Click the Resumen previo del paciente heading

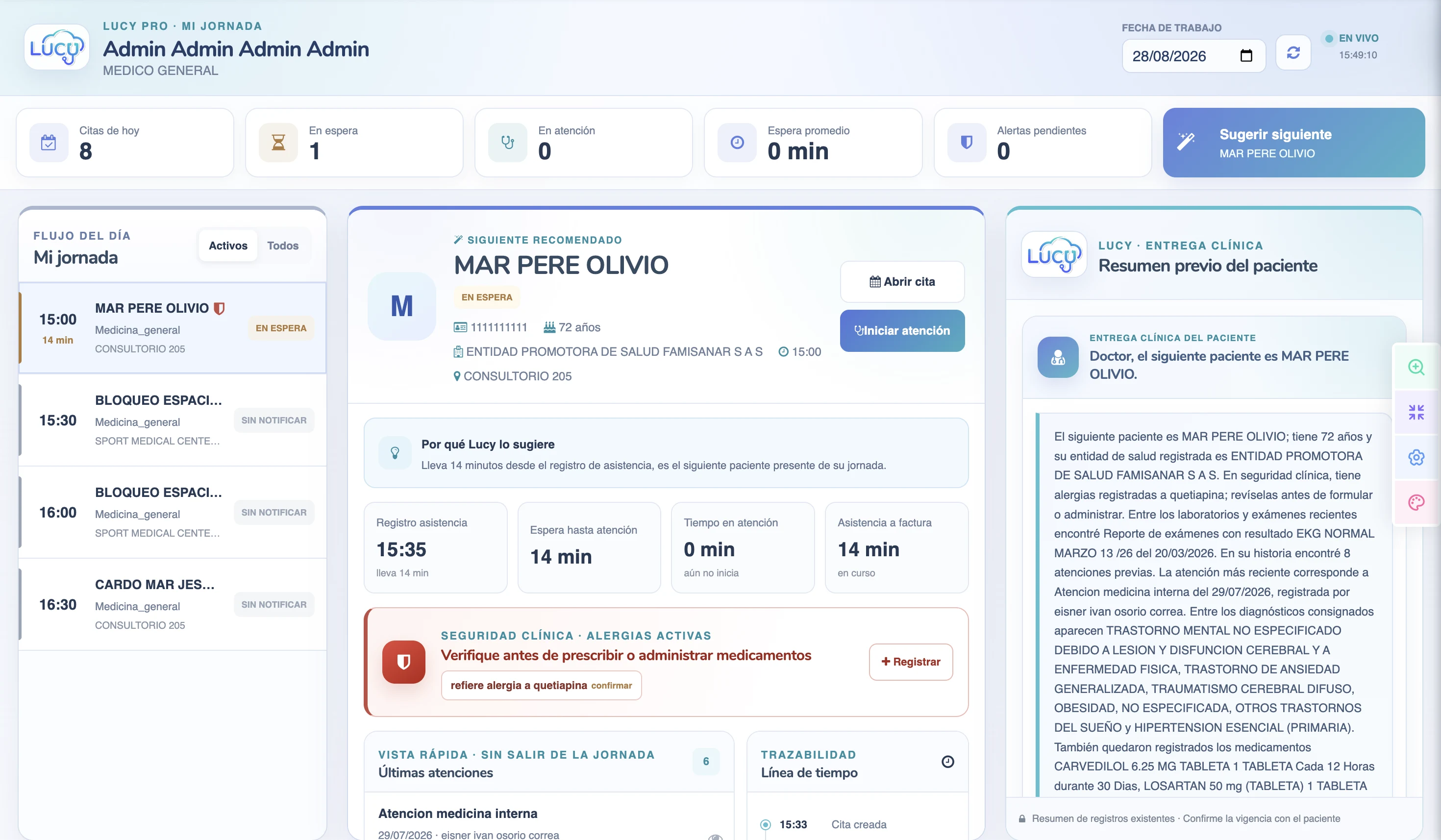point(1208,265)
